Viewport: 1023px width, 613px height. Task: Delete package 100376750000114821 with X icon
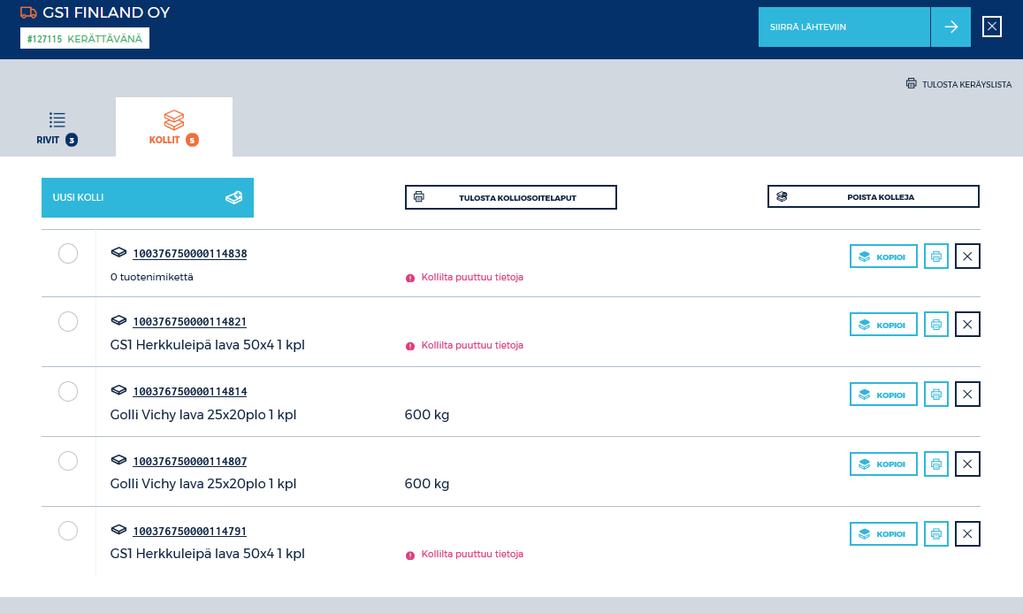coord(968,324)
